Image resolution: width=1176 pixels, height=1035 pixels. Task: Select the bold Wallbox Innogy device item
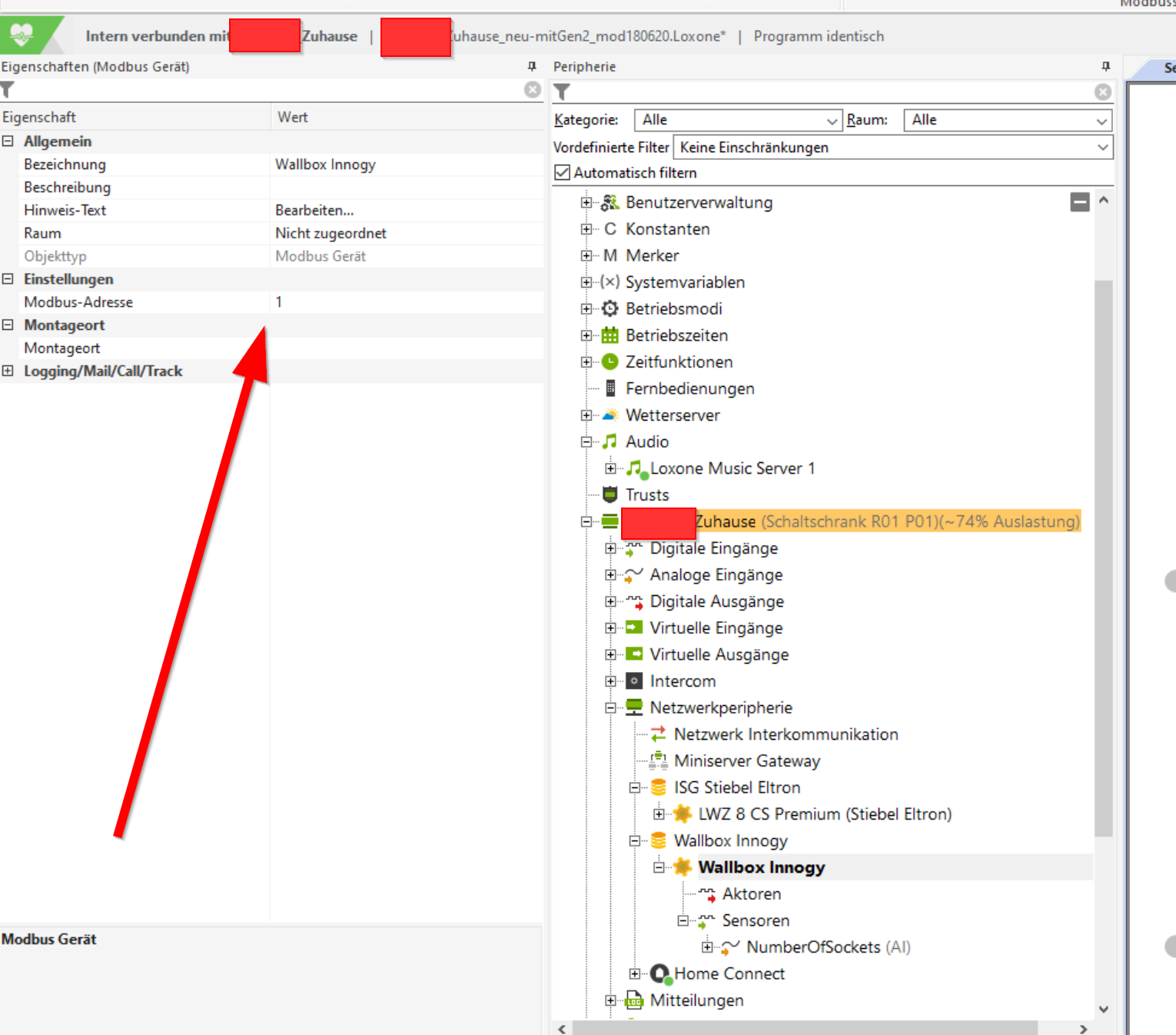click(x=762, y=867)
